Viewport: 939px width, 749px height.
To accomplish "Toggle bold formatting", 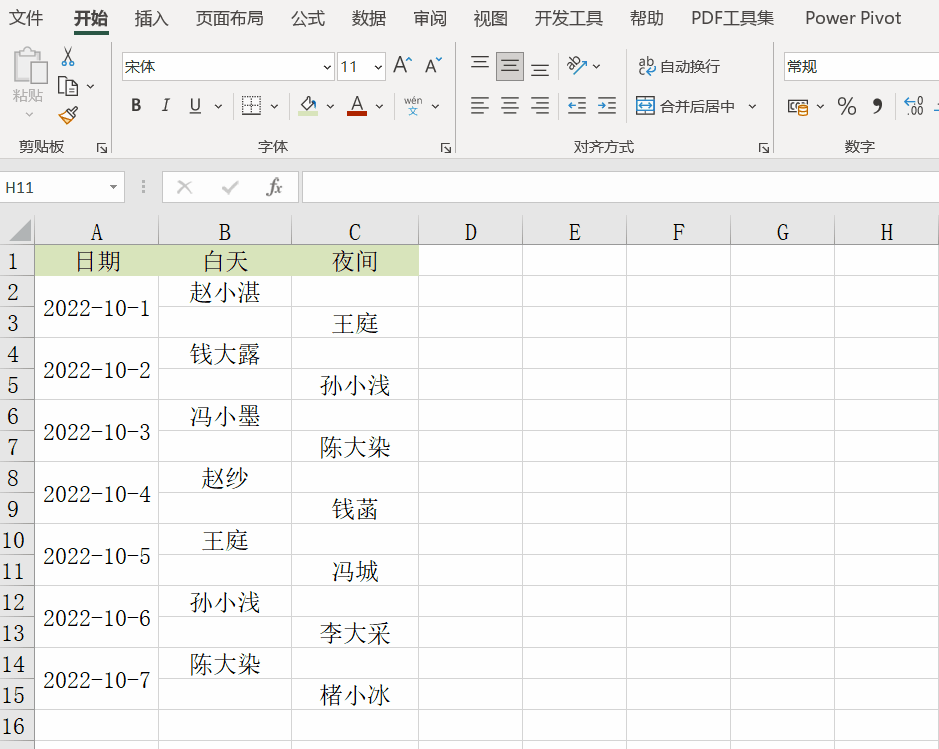I will point(135,105).
